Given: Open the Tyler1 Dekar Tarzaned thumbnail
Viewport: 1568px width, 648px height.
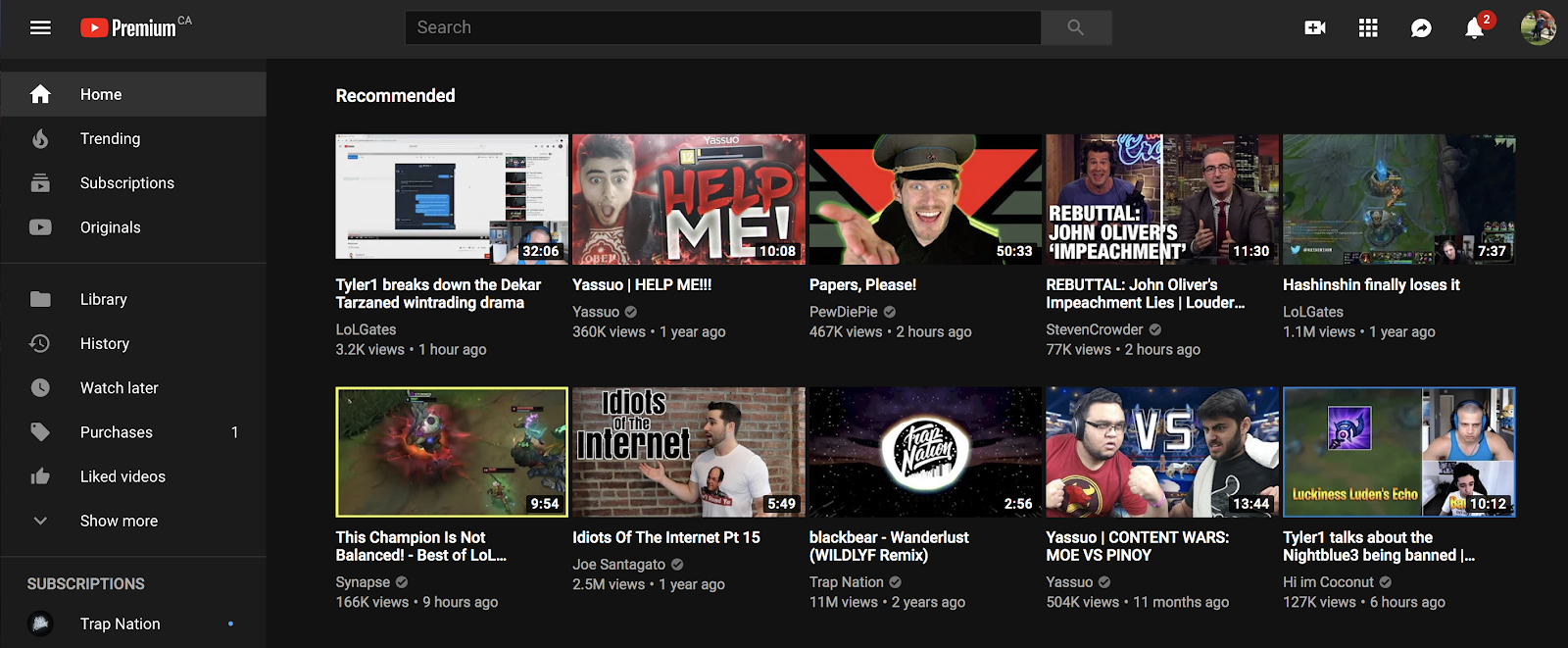Looking at the screenshot, I should [452, 199].
